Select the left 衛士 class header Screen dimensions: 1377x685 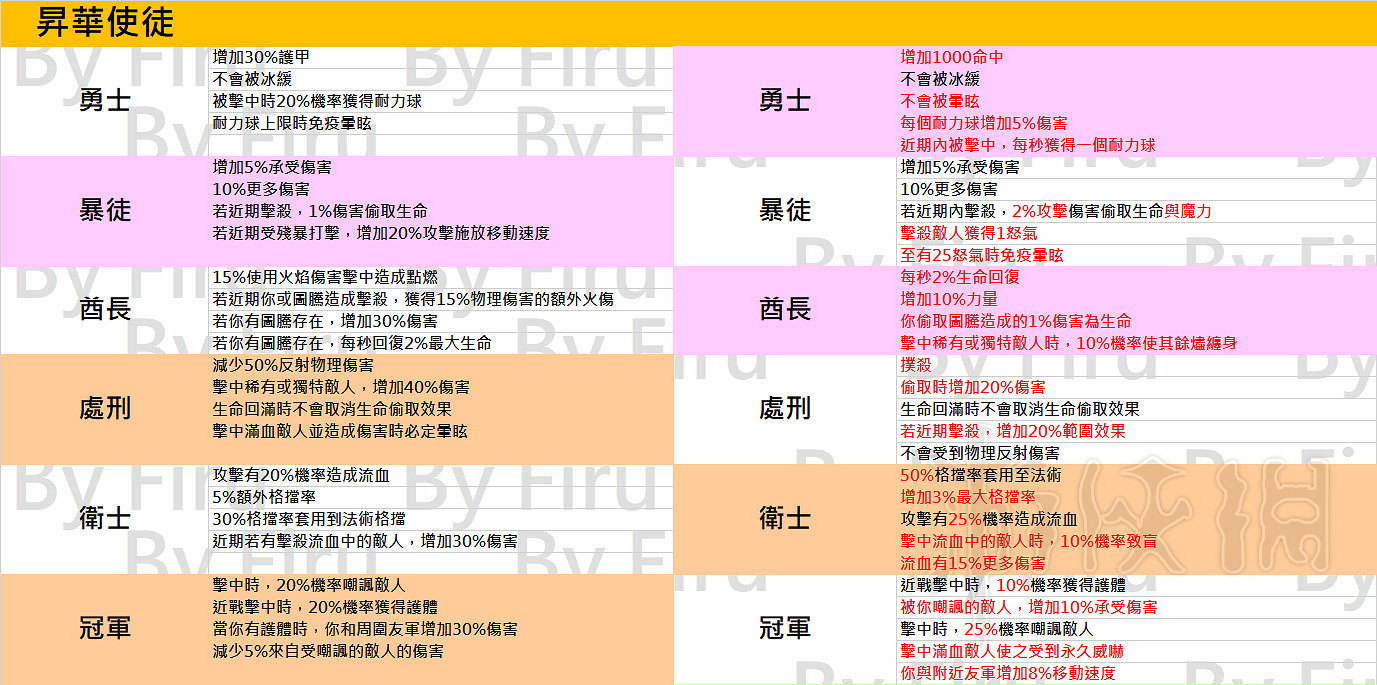click(106, 520)
